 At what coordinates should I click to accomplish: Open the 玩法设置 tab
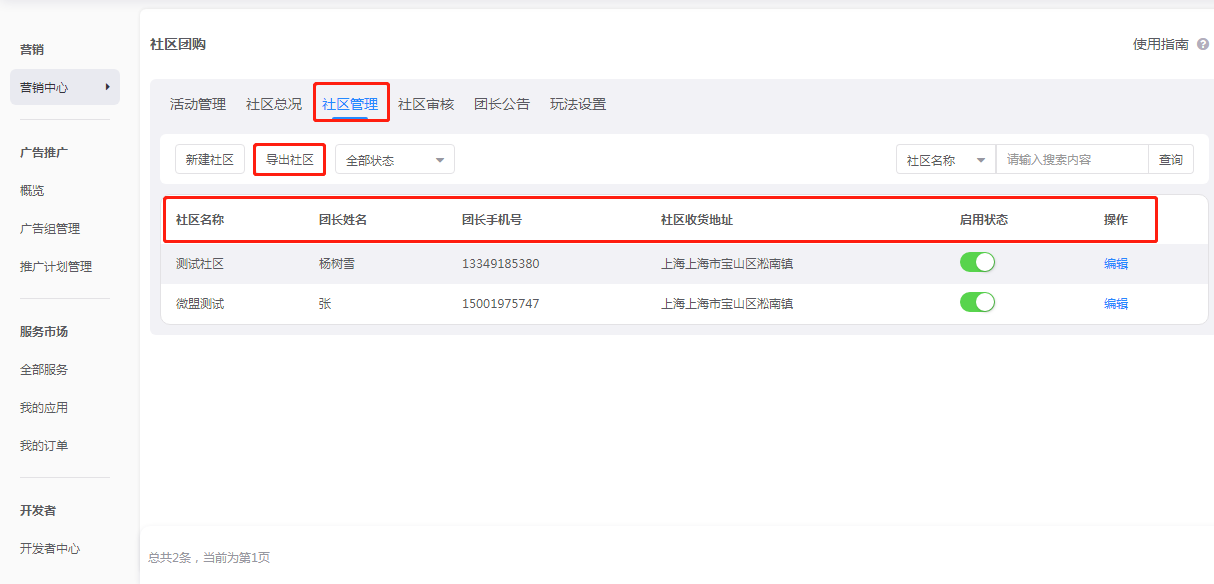[578, 104]
